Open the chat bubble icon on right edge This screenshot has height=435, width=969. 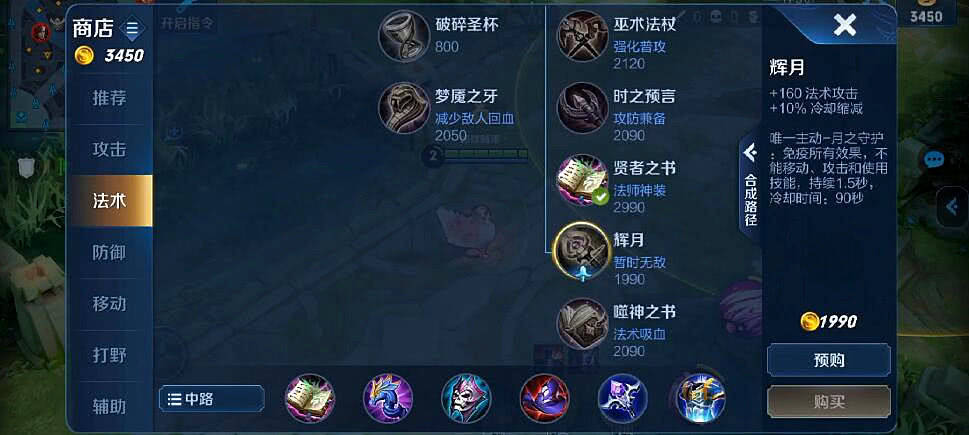point(933,160)
